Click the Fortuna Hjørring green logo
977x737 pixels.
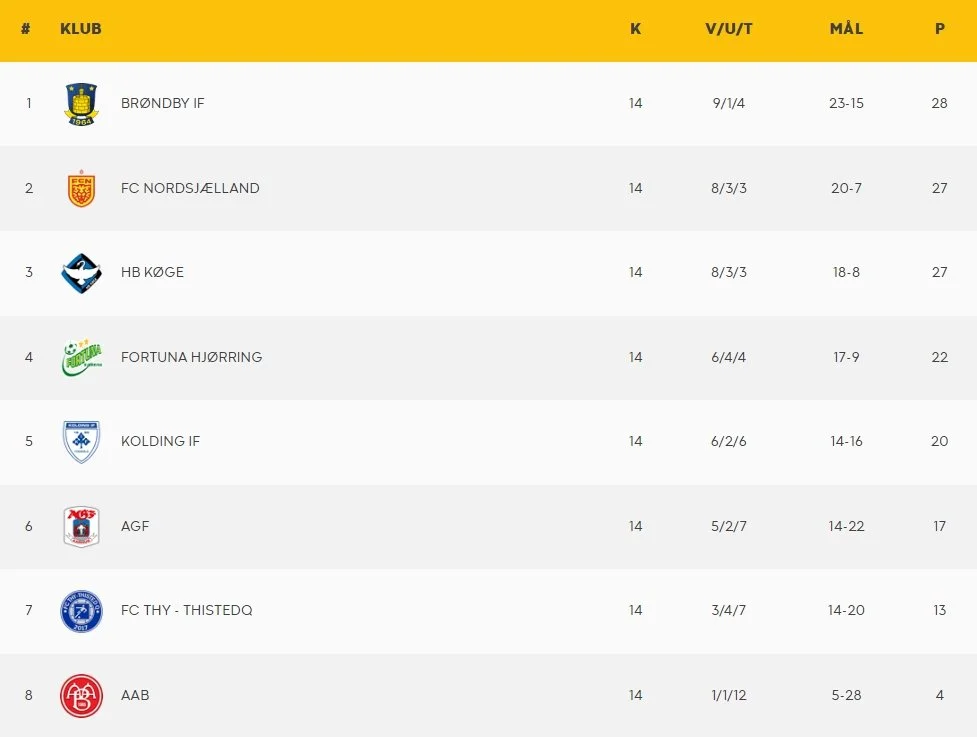[x=82, y=358]
